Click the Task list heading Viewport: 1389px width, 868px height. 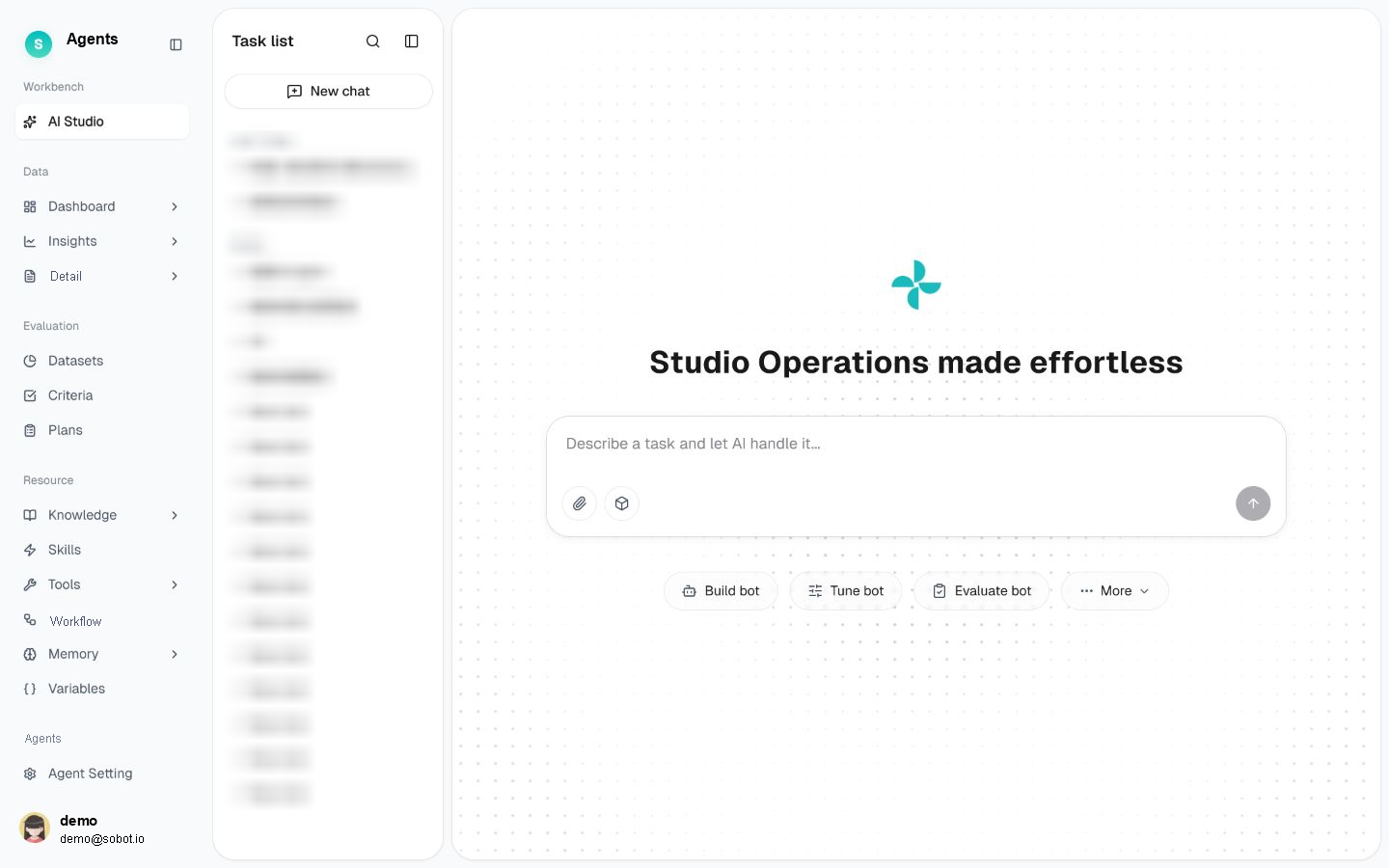(x=262, y=41)
